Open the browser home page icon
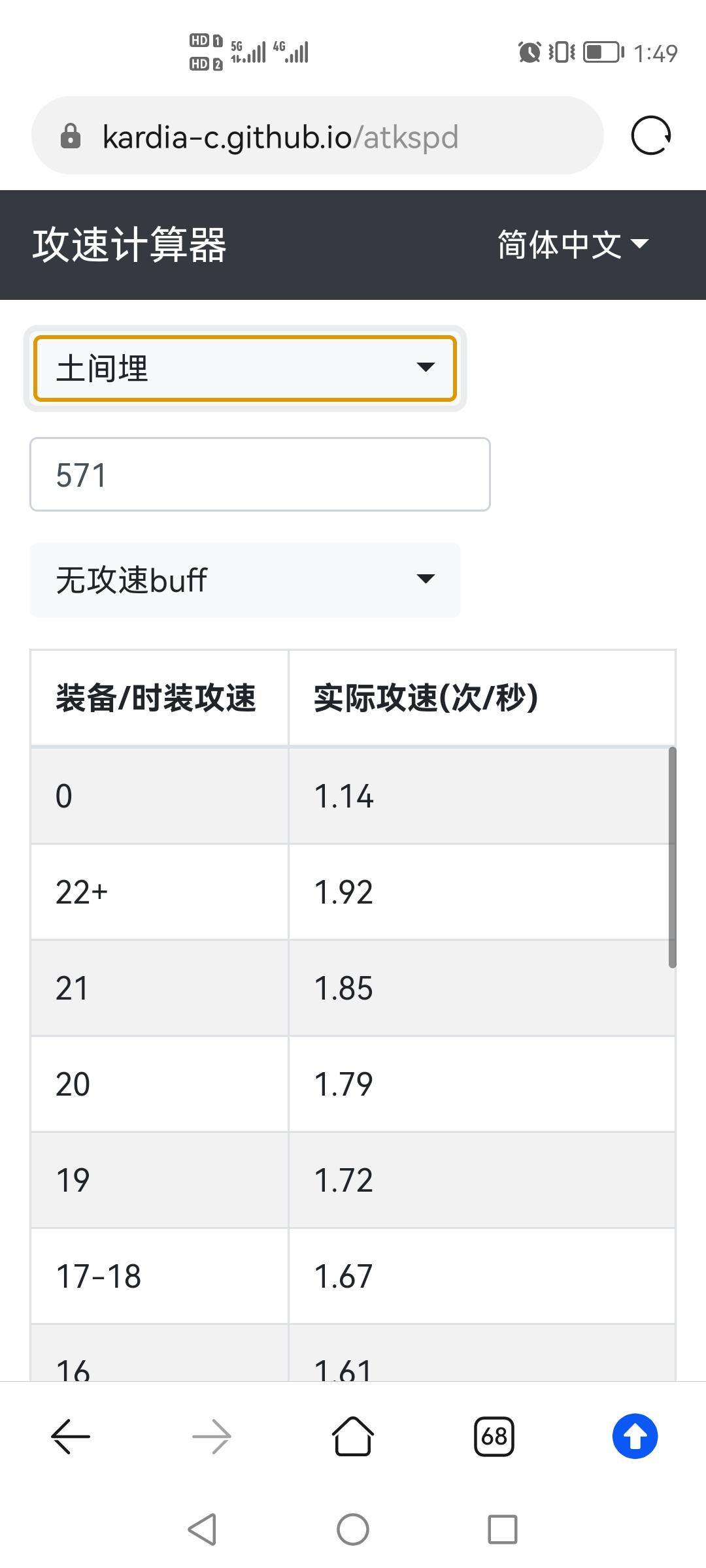 pos(353,1436)
